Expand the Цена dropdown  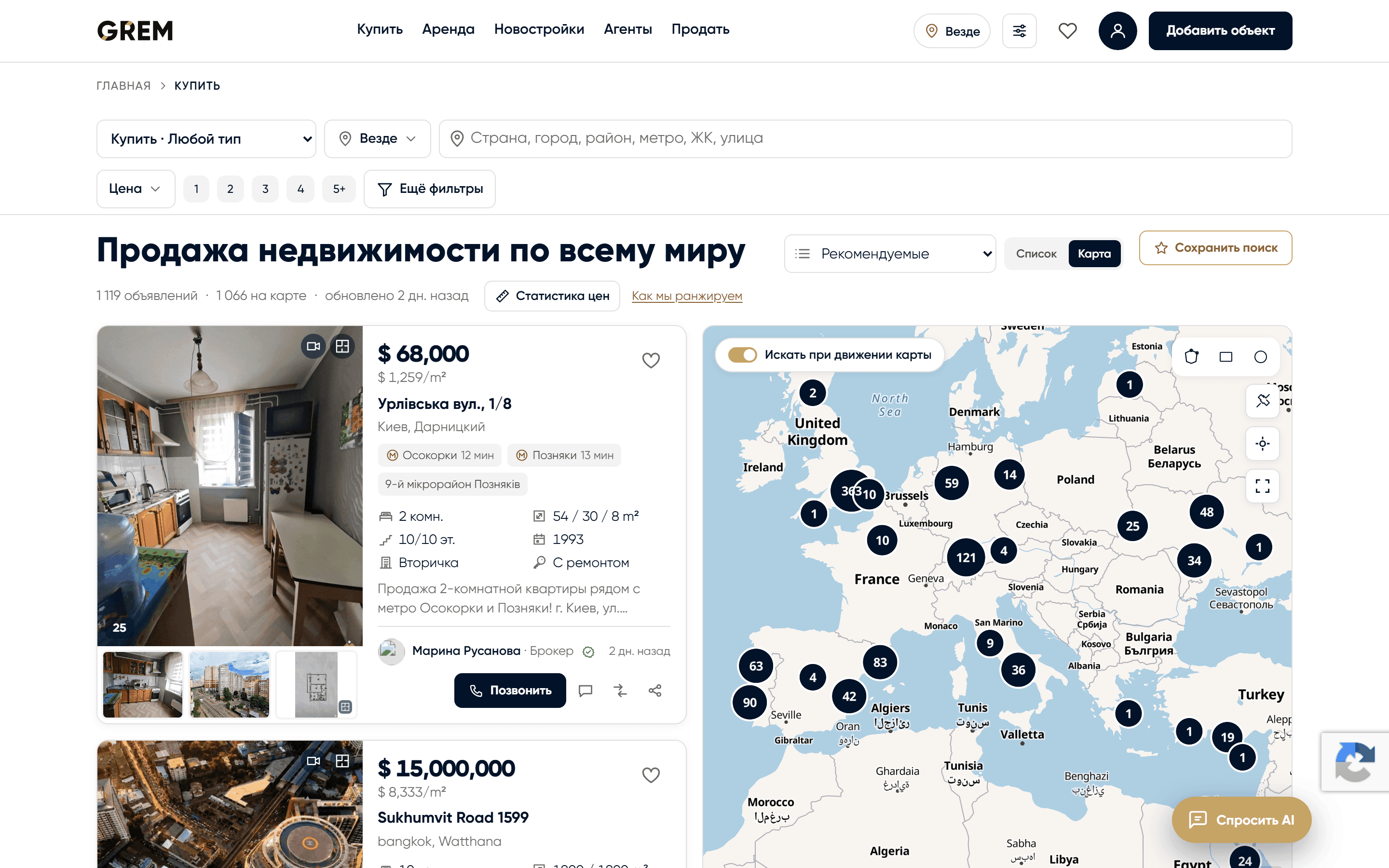[x=136, y=189]
